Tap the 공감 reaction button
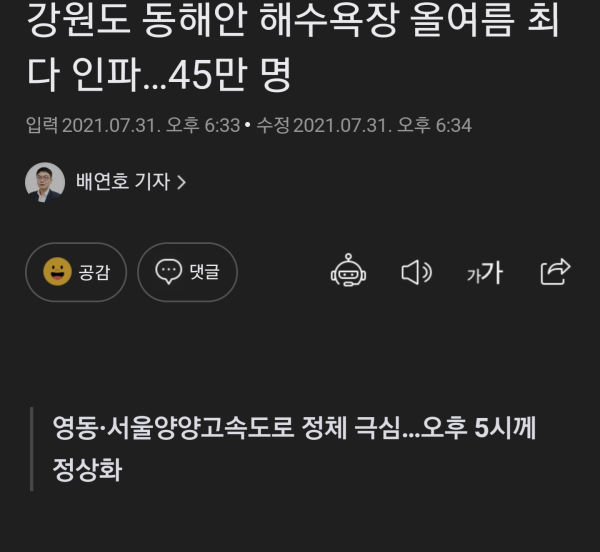 coord(76,272)
